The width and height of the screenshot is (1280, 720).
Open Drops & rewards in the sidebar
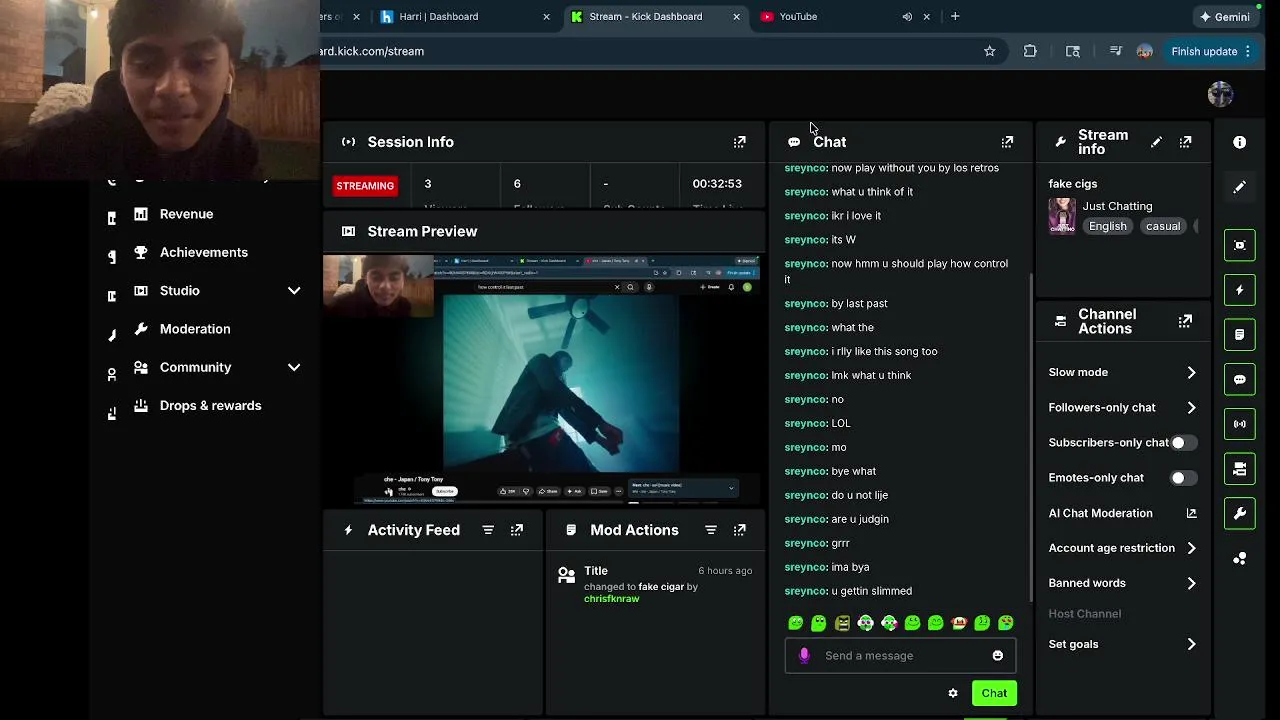(x=210, y=405)
